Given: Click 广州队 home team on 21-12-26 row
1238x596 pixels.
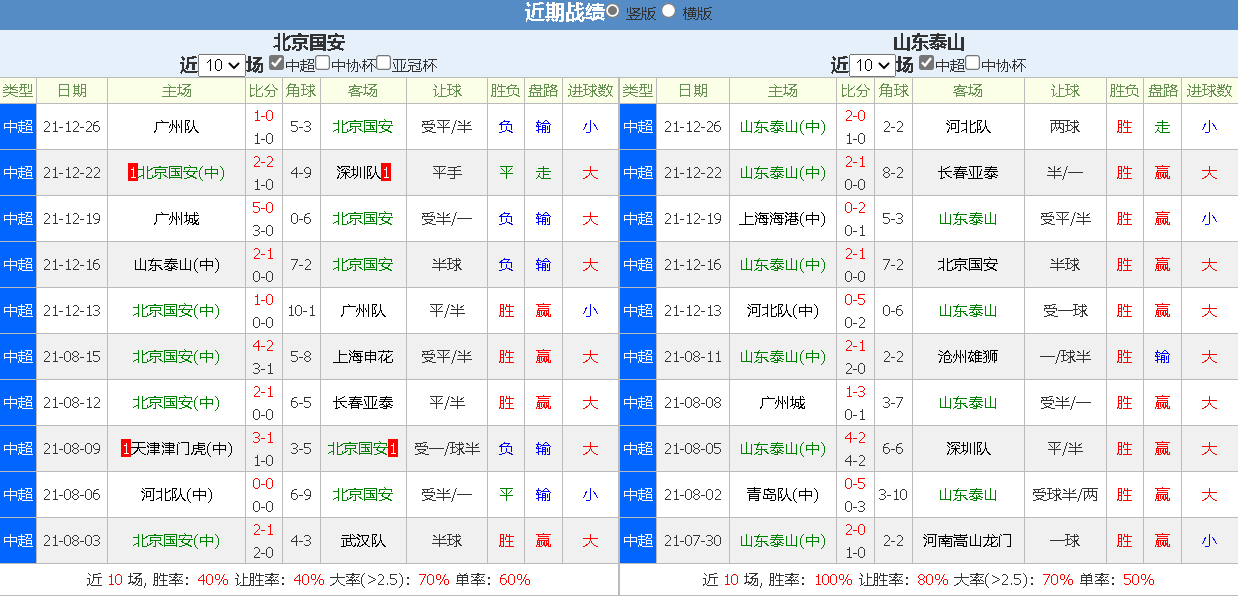Looking at the screenshot, I should [x=177, y=127].
